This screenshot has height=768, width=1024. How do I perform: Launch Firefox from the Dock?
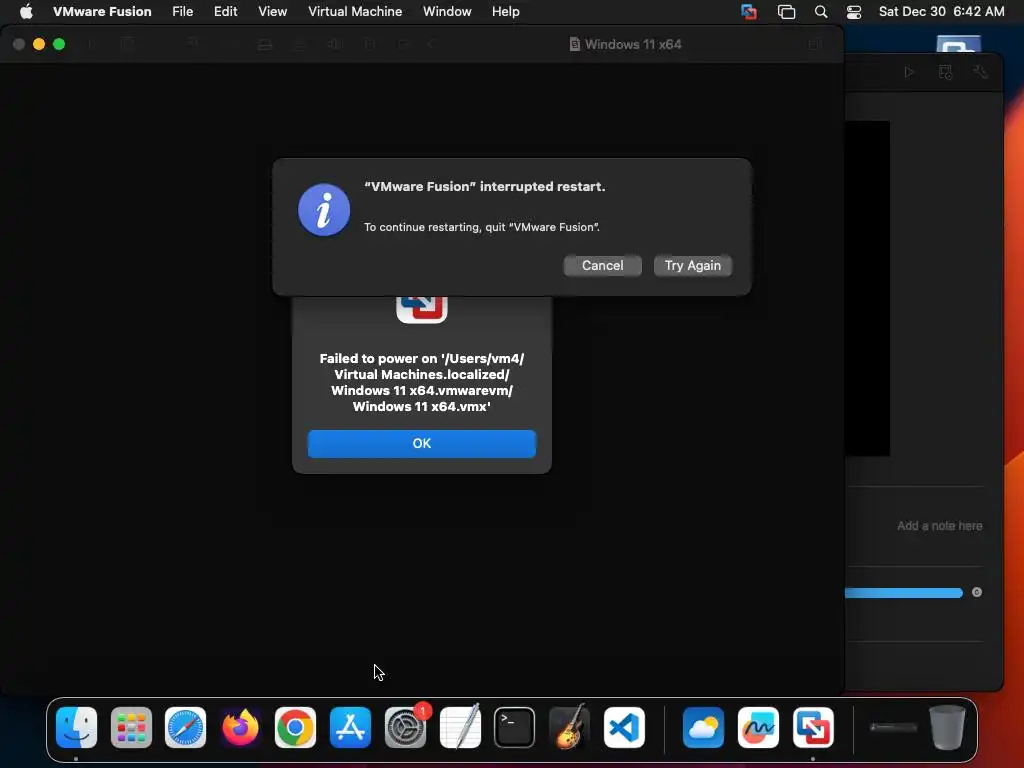(240, 727)
